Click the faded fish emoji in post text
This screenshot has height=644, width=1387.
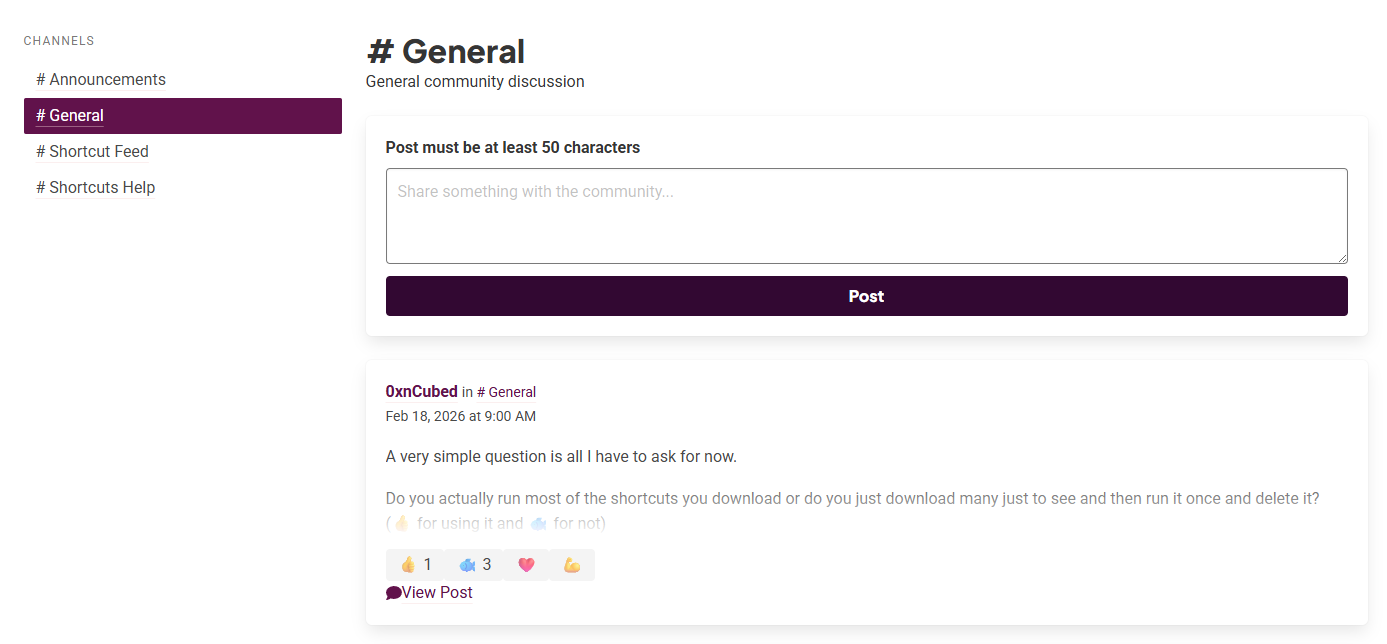coord(538,523)
